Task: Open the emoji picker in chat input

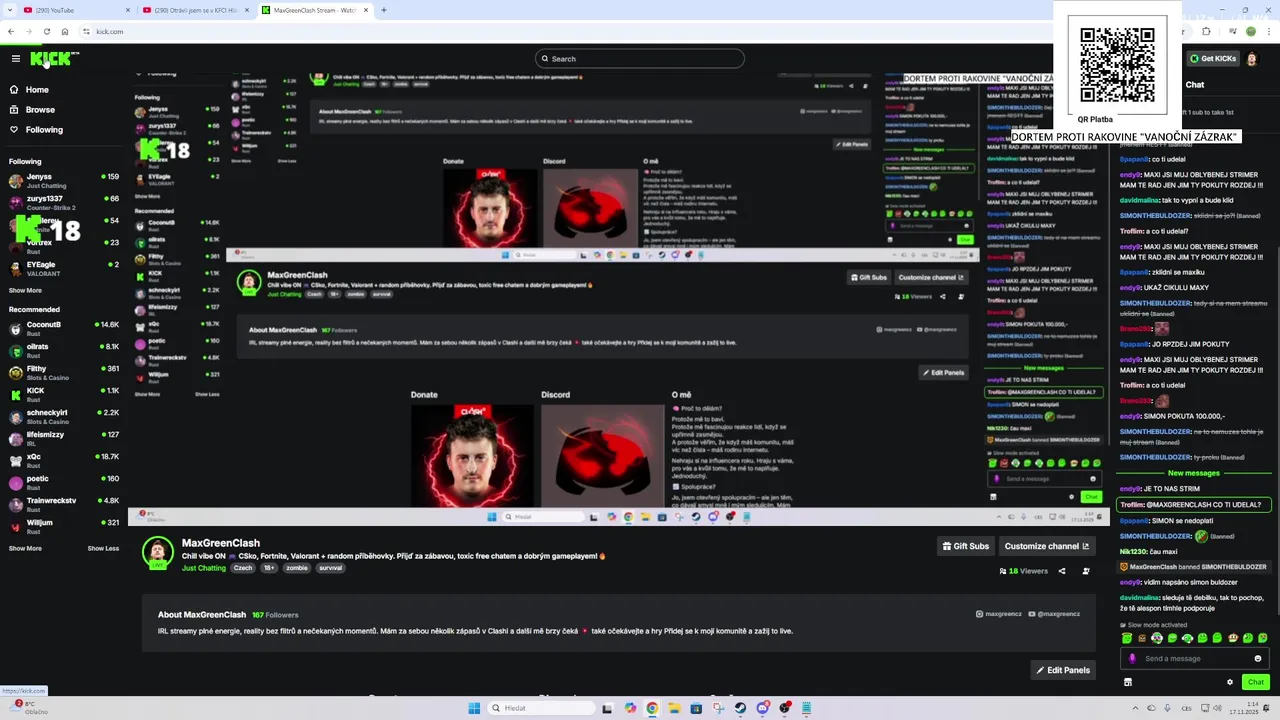Action: pos(1258,658)
